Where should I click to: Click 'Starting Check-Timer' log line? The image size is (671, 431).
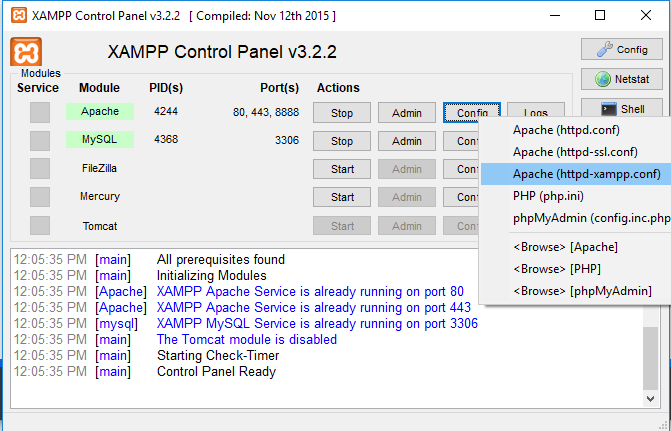coord(218,355)
